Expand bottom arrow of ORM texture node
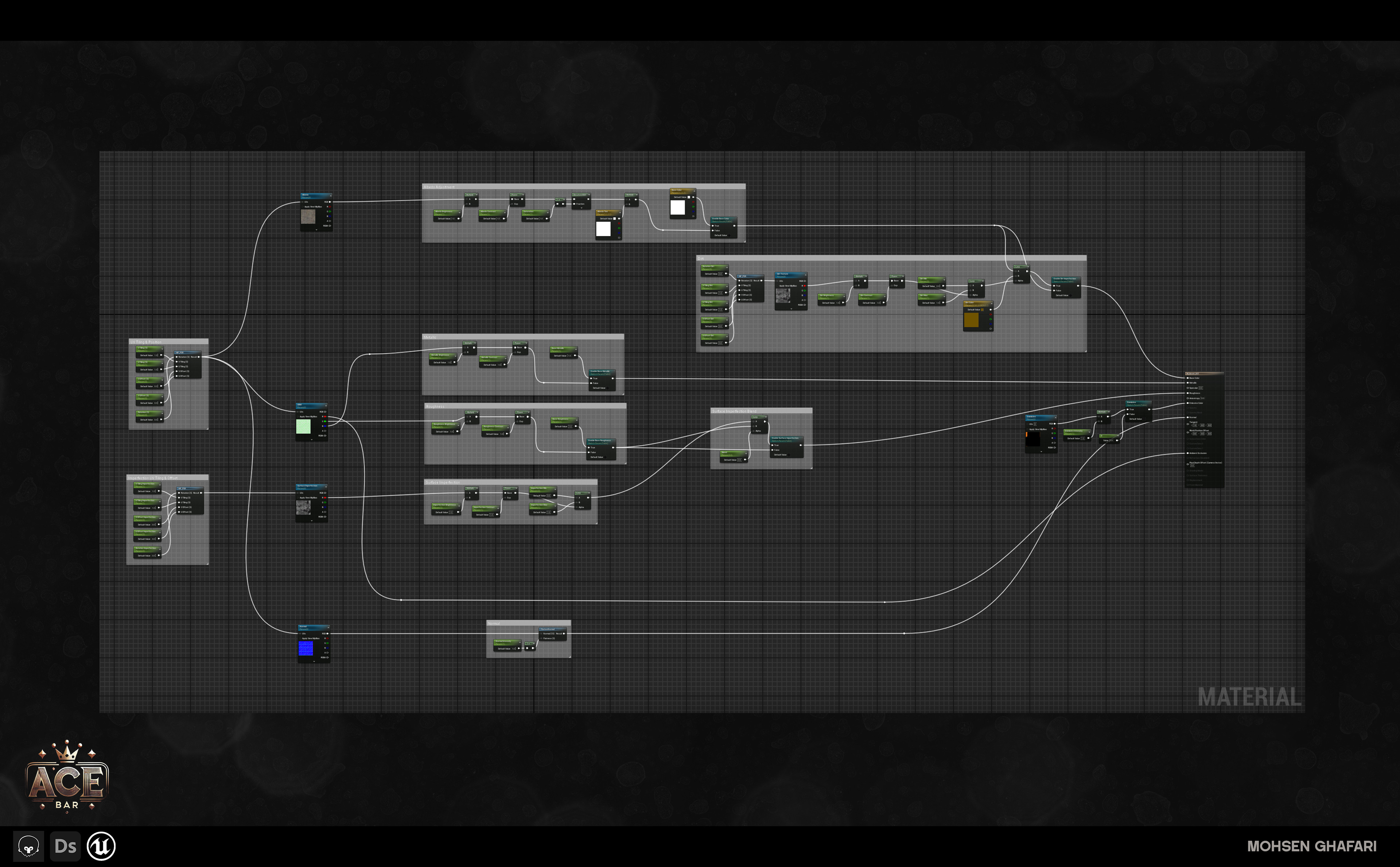The width and height of the screenshot is (1400, 867). pyautogui.click(x=312, y=440)
